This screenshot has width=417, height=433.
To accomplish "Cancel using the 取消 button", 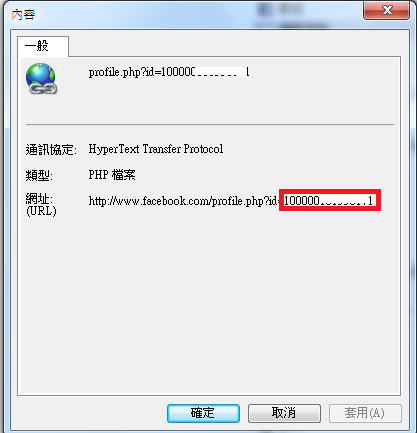I will [x=284, y=413].
